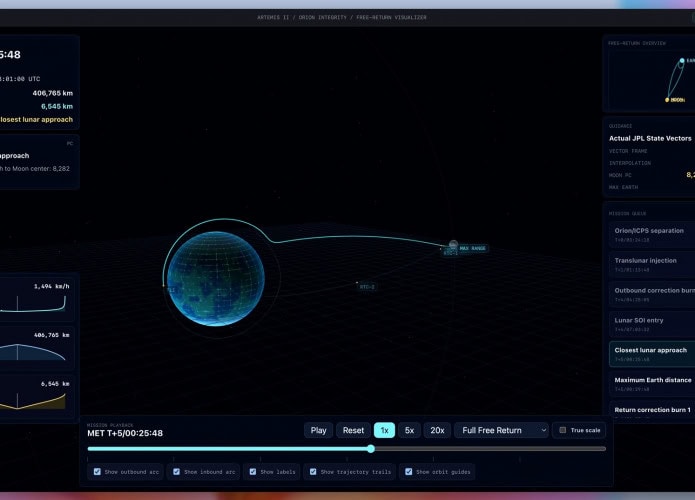
Task: Click the mission timeline slider handle
Action: pos(371,449)
